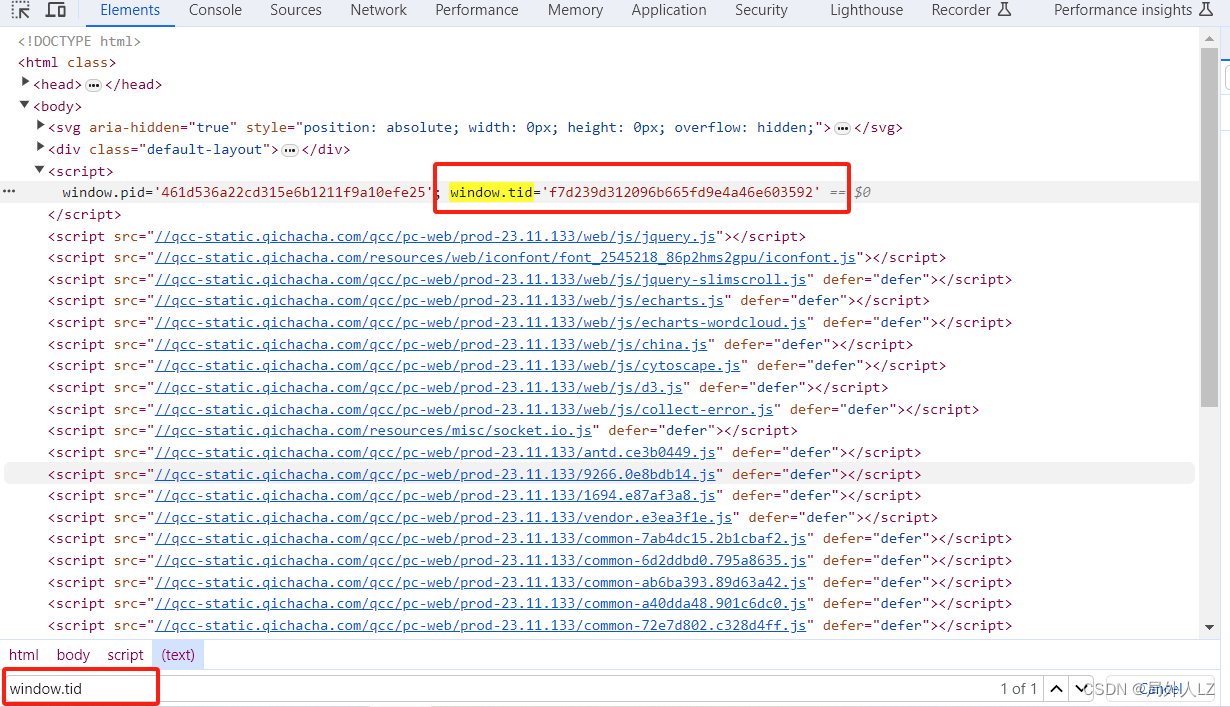1230x707 pixels.
Task: Cancel the DOM search
Action: tap(1160, 689)
